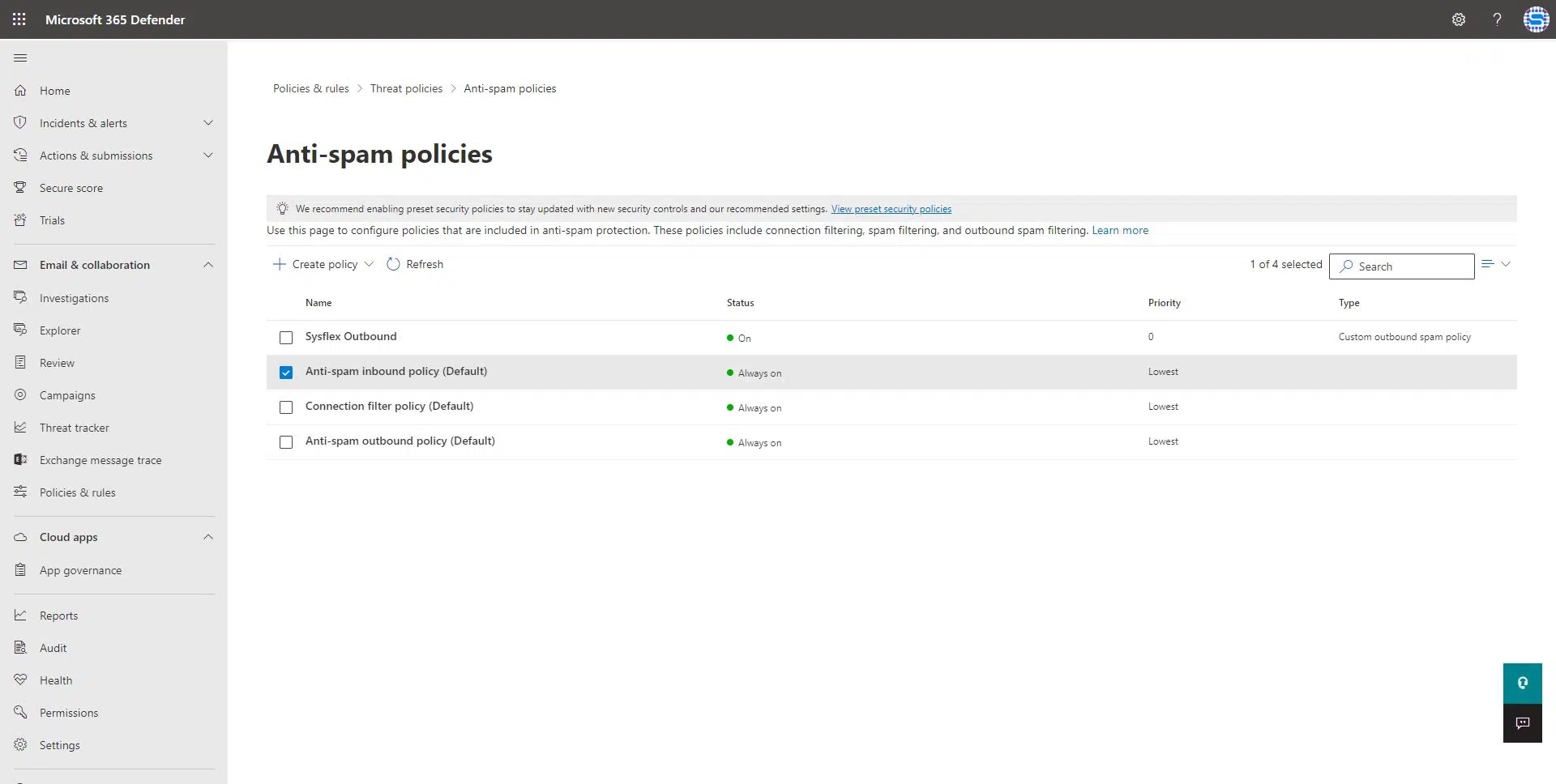Open View preset security policies link
1556x784 pixels.
click(891, 209)
